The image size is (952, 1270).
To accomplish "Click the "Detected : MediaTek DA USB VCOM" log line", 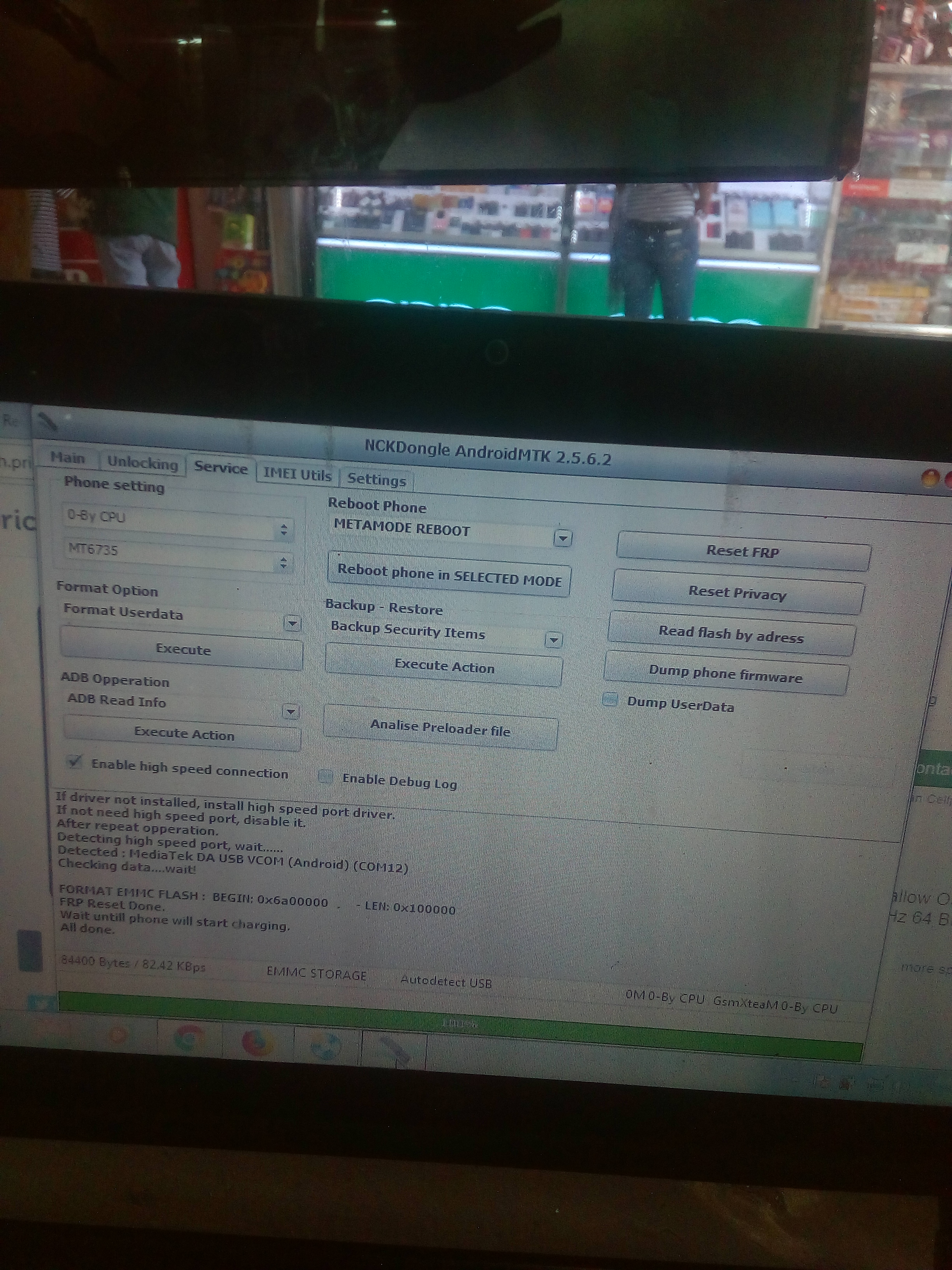I will click(x=233, y=860).
